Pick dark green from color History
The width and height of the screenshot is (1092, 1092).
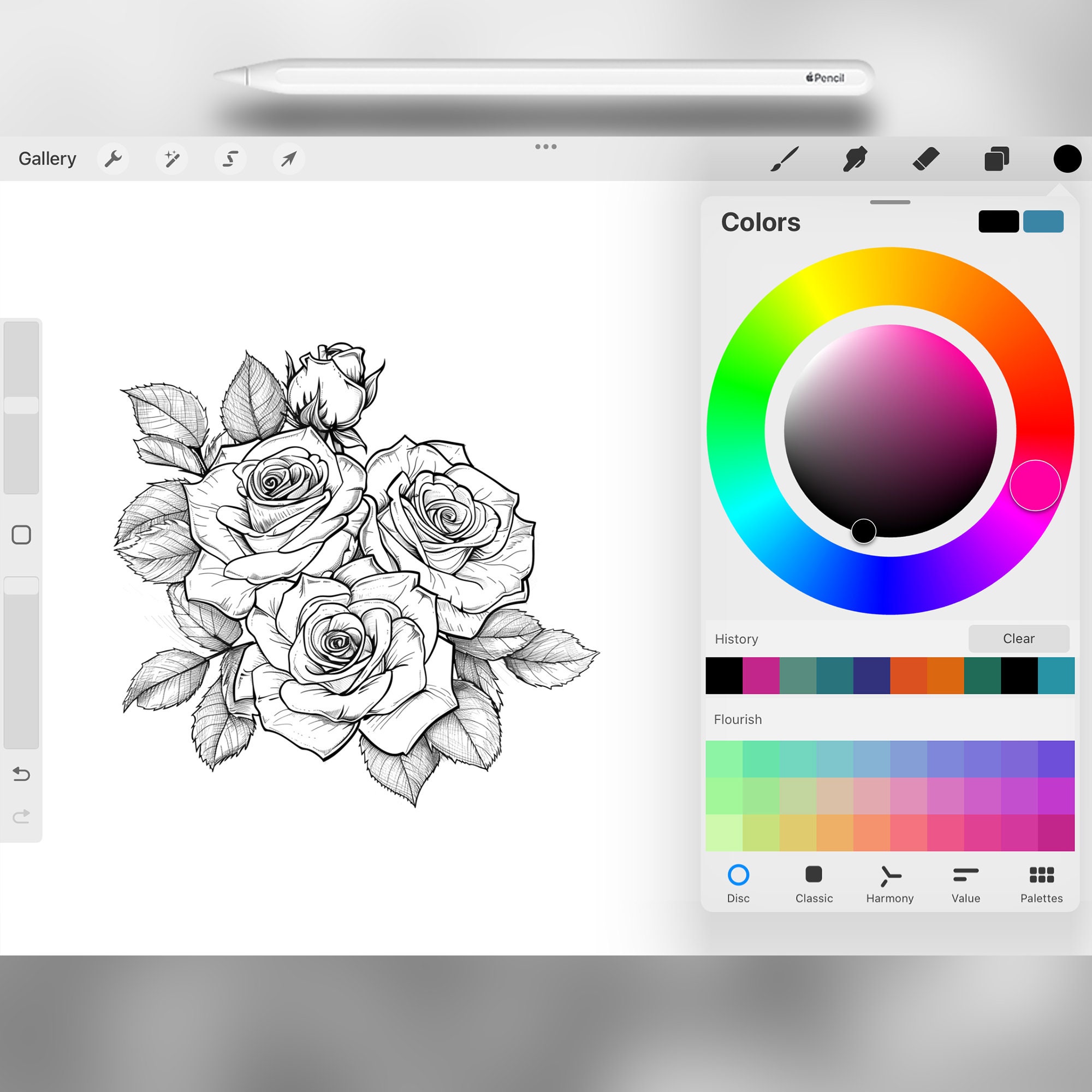[x=982, y=675]
